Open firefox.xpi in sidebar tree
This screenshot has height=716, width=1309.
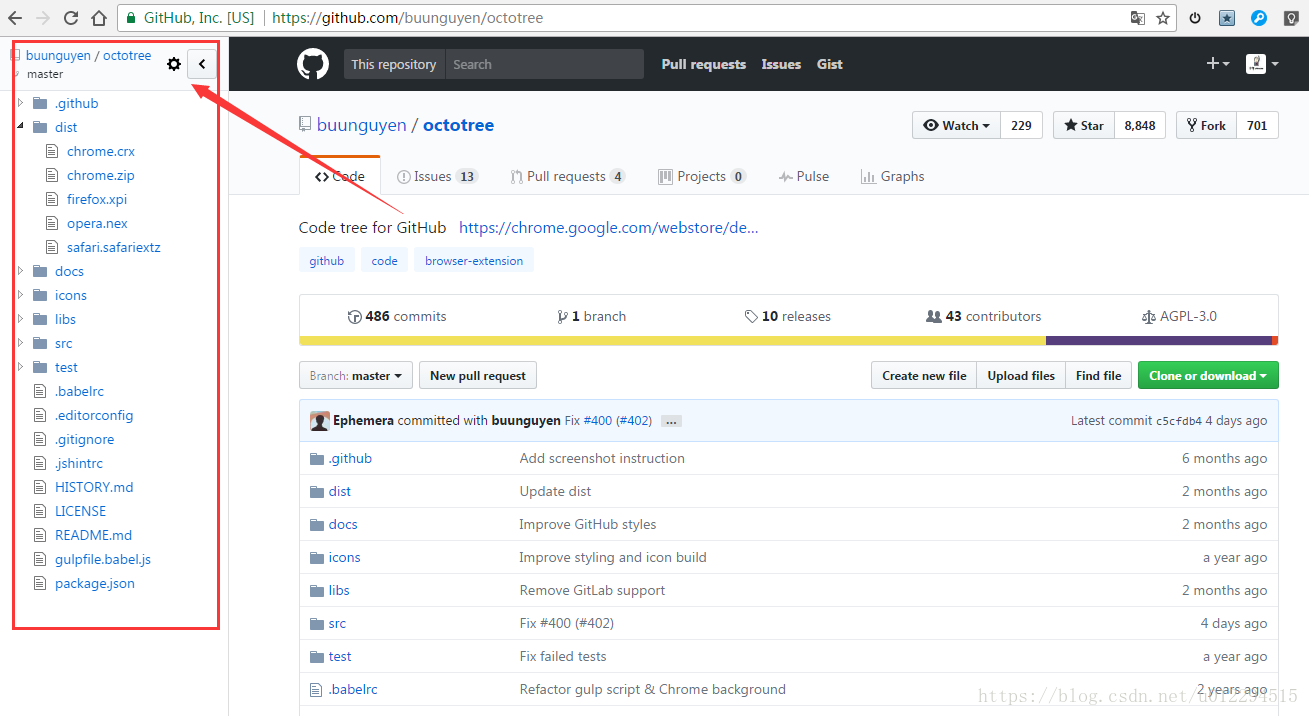pyautogui.click(x=97, y=199)
